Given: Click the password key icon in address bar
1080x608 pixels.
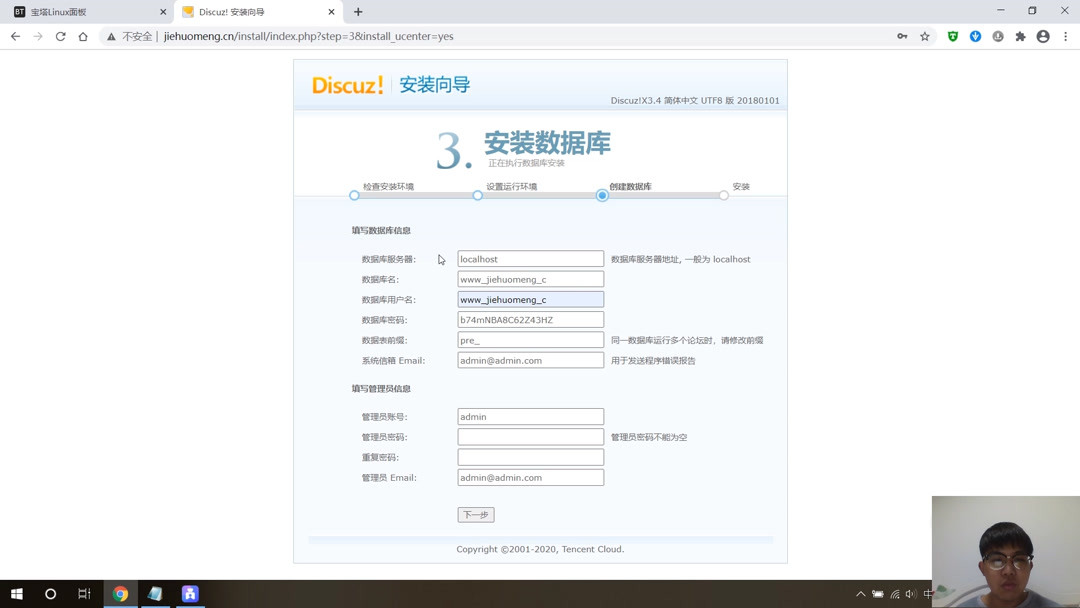Looking at the screenshot, I should (x=901, y=36).
